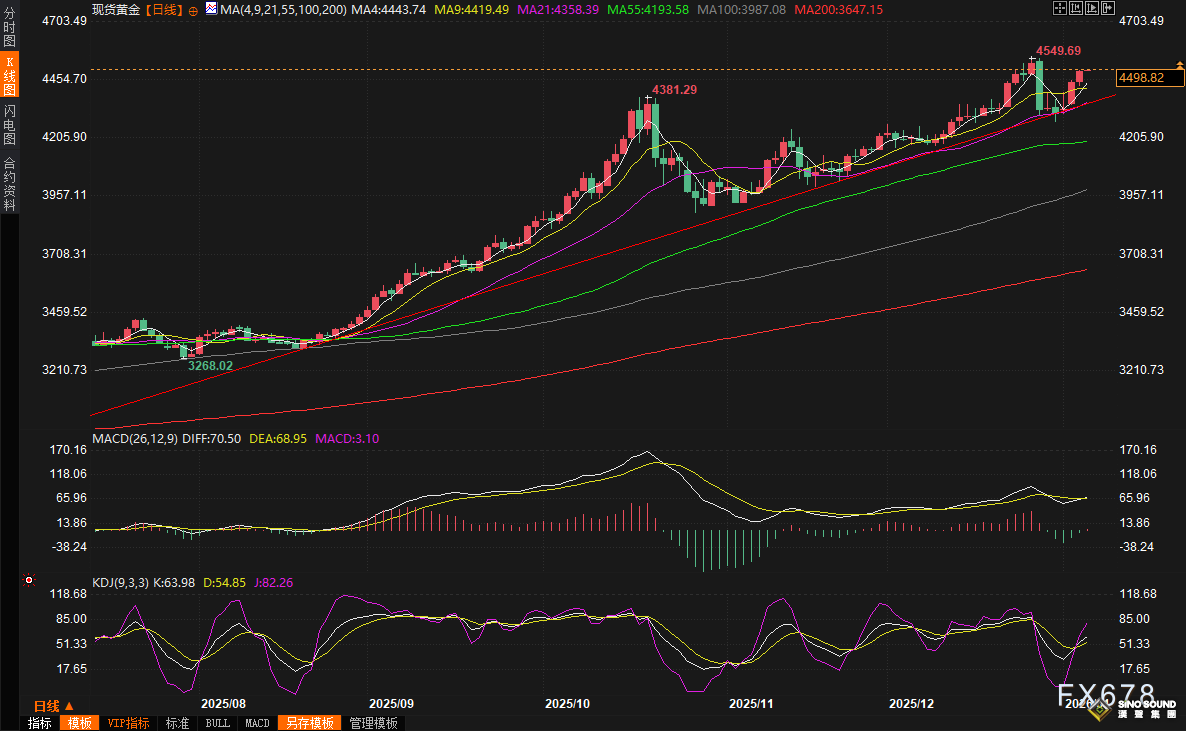Click the red sun icon beside the KDJ panel
The width and height of the screenshot is (1186, 731).
point(28,580)
